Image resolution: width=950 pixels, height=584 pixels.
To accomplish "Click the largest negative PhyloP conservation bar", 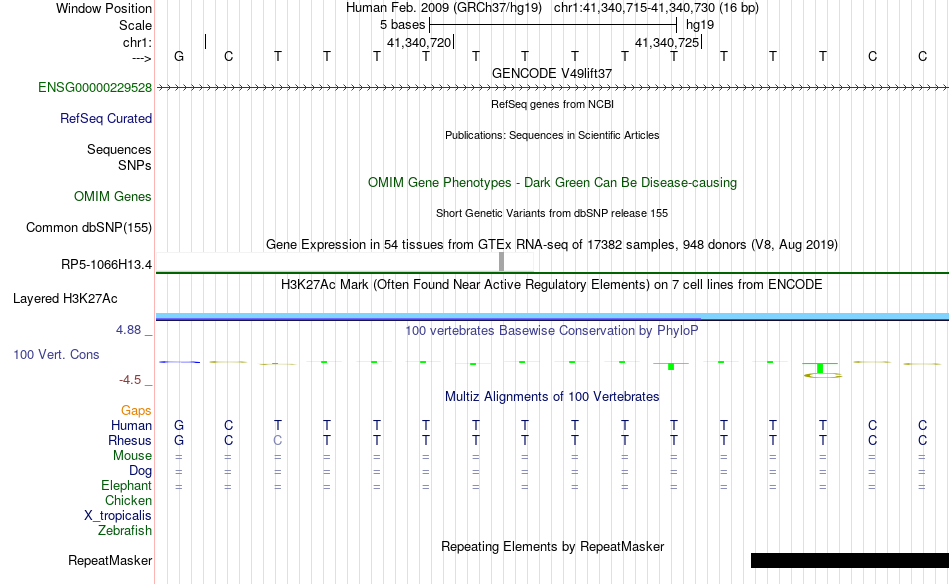I will pyautogui.click(x=820, y=368).
